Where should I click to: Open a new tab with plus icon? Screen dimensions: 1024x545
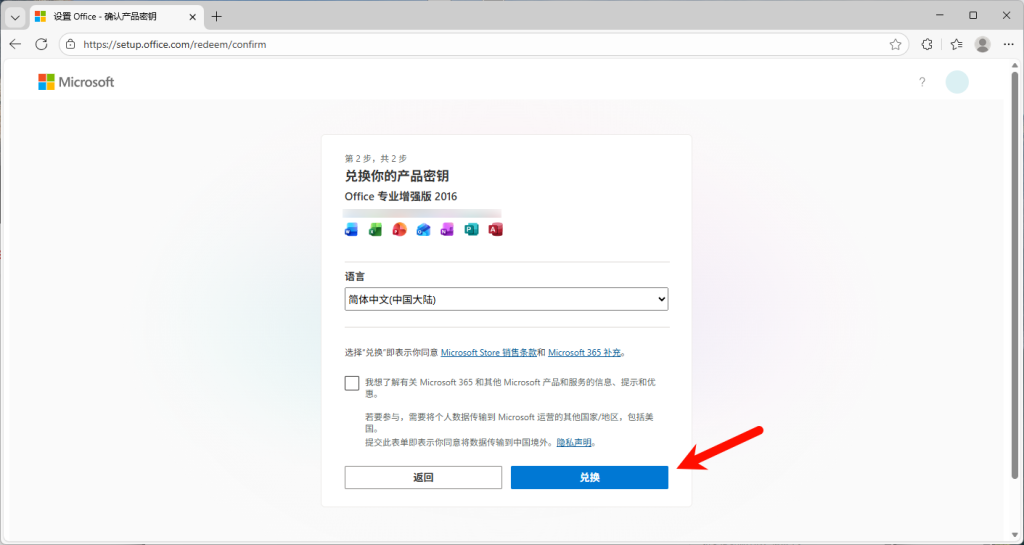point(217,16)
